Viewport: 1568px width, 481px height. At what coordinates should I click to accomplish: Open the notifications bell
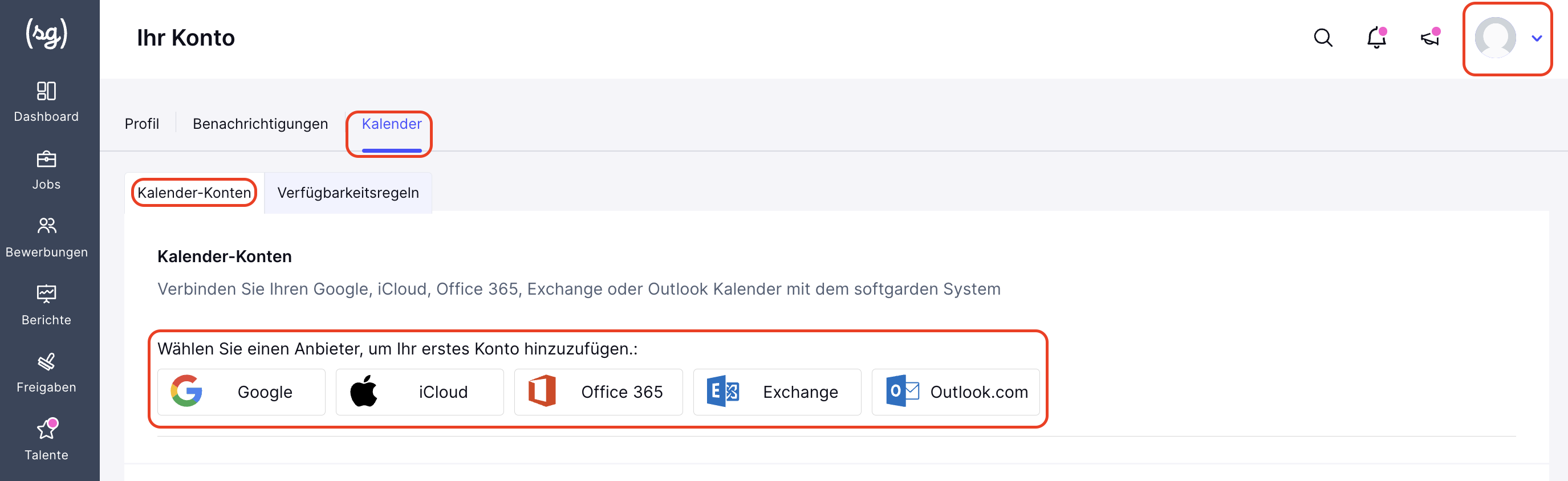coord(1376,38)
